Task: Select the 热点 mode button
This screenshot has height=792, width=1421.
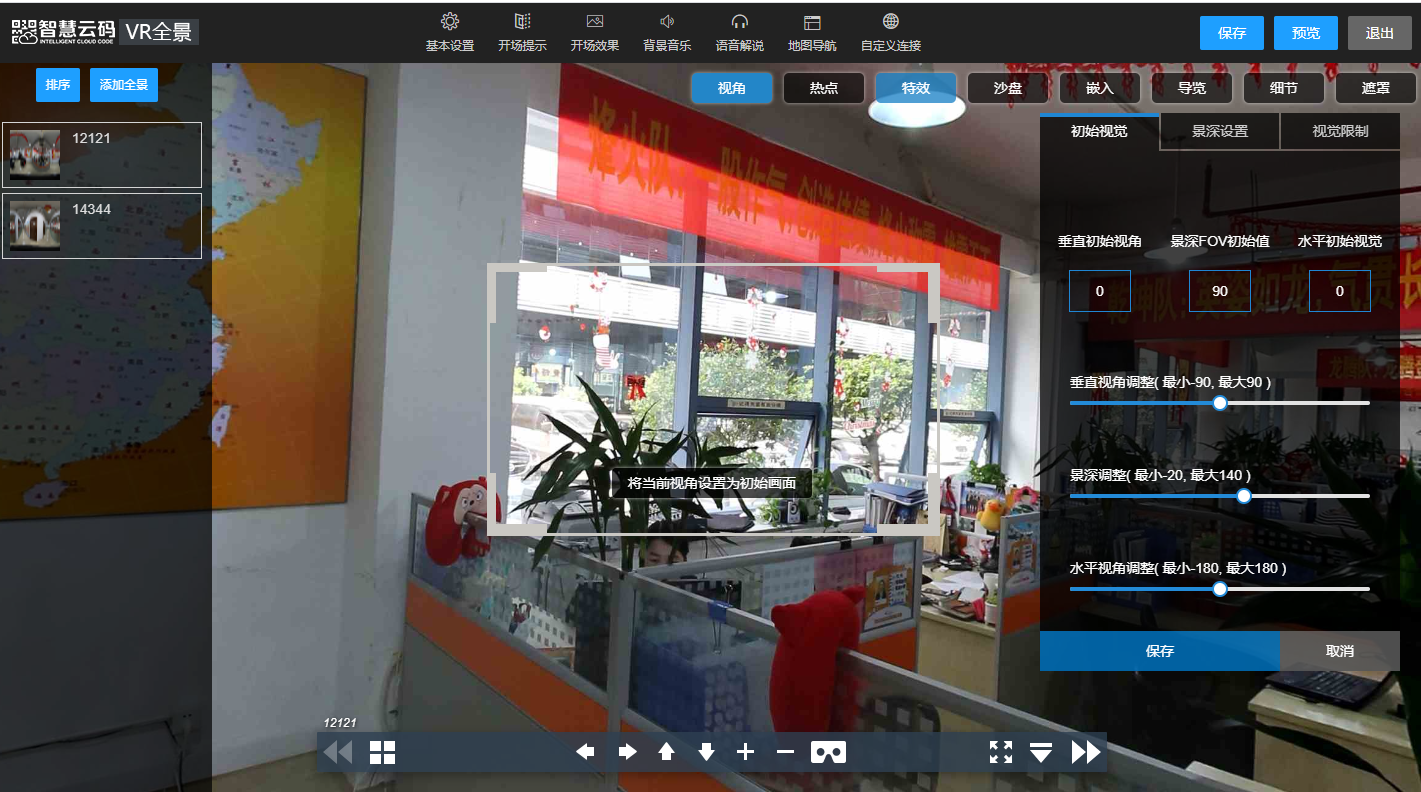Action: (823, 88)
